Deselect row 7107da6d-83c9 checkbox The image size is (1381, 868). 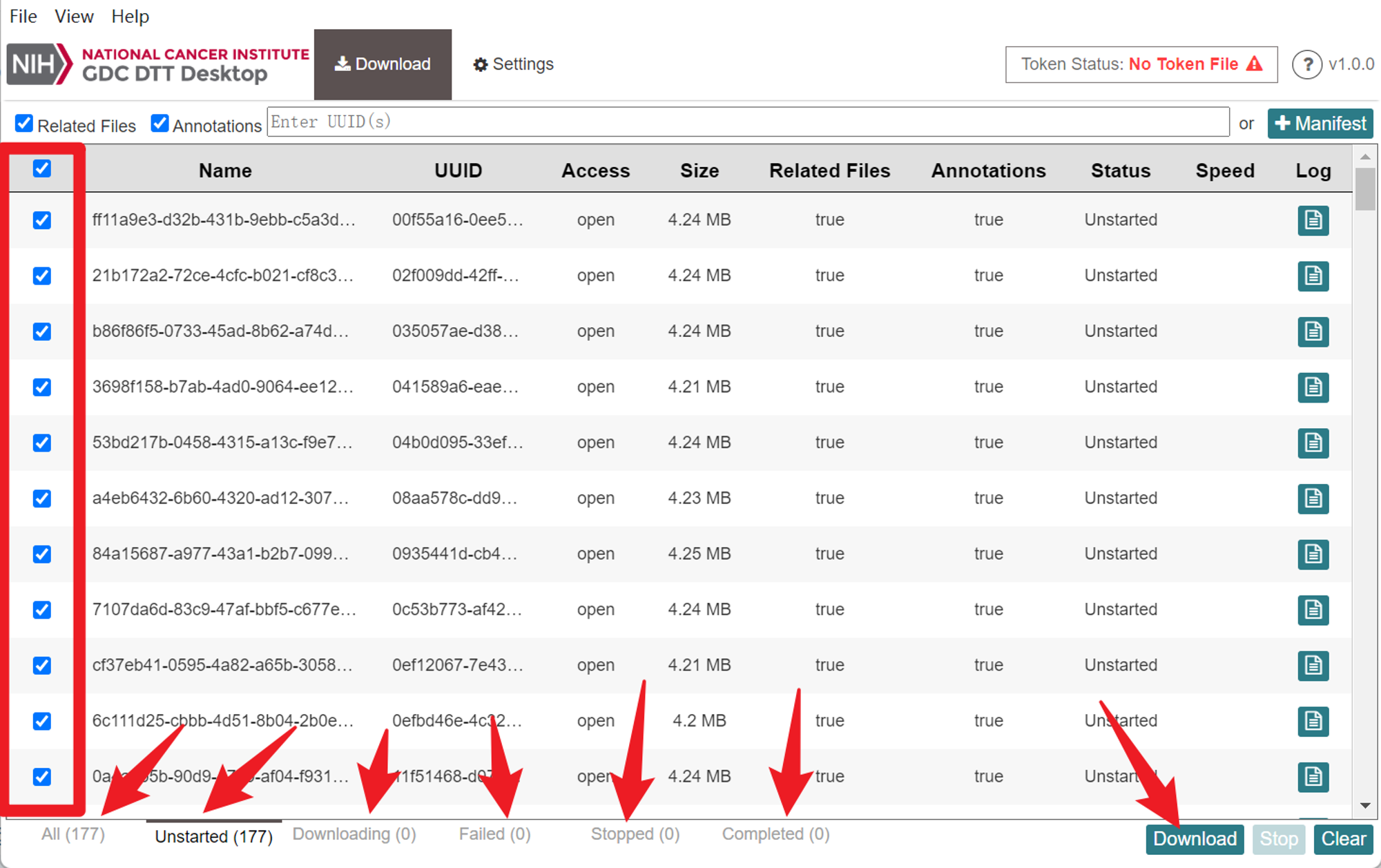pos(42,610)
